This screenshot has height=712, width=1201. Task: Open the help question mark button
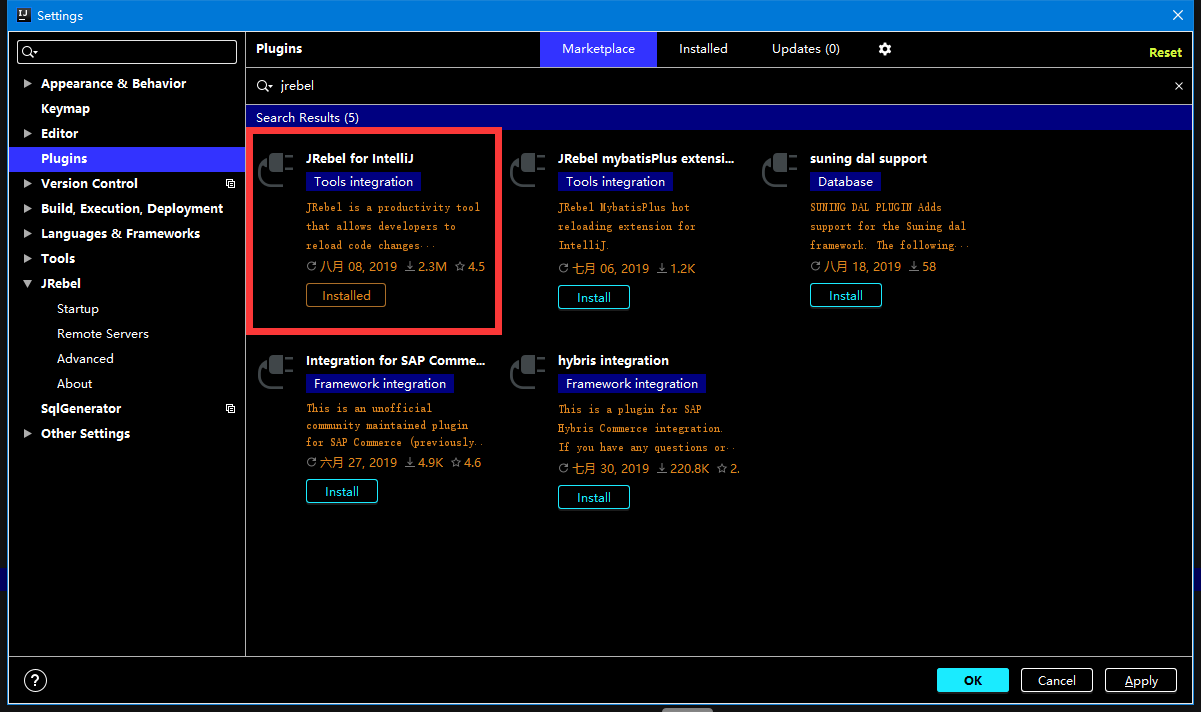(x=35, y=681)
